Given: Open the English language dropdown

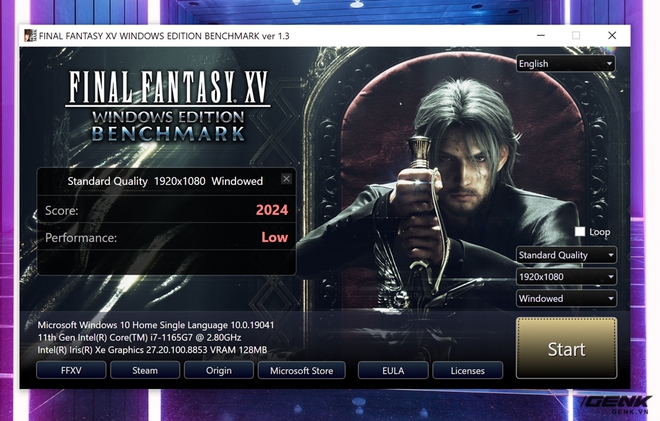Looking at the screenshot, I should [x=566, y=64].
